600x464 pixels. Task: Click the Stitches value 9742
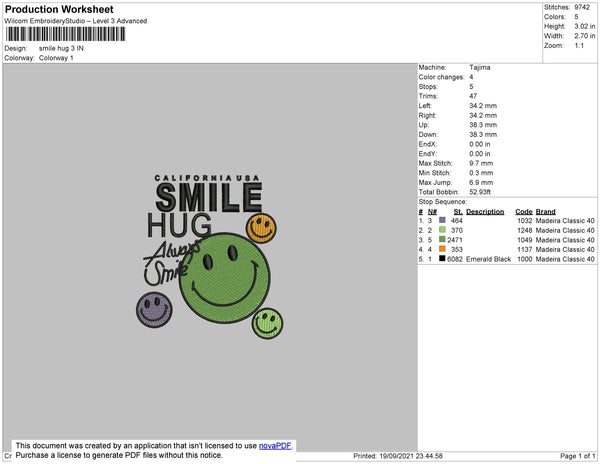[582, 7]
